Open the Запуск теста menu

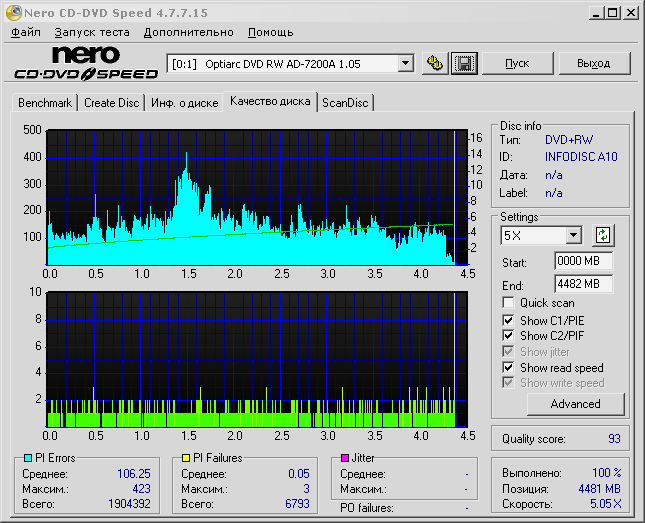[x=92, y=32]
